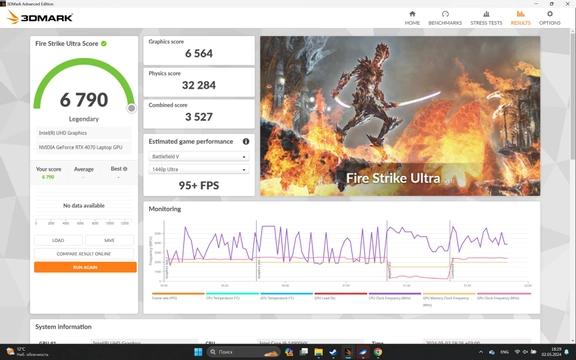The width and height of the screenshot is (576, 360).
Task: Switch to the Results tab
Action: pos(521,18)
